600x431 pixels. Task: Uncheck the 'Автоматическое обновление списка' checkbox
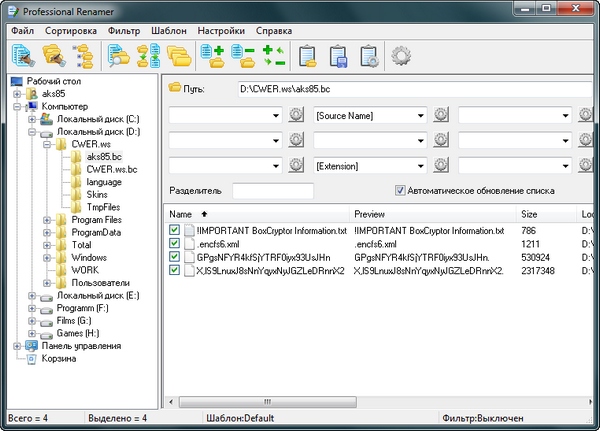click(x=400, y=190)
